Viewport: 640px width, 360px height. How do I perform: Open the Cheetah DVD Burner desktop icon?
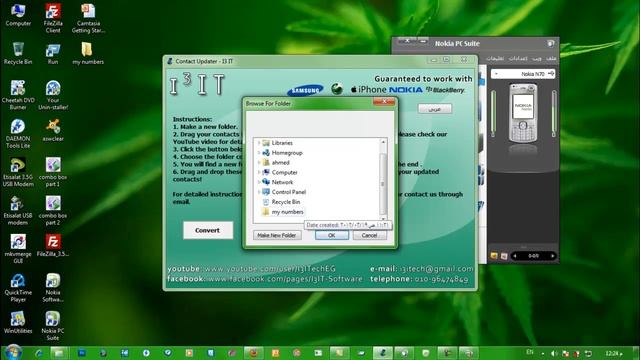click(x=18, y=95)
